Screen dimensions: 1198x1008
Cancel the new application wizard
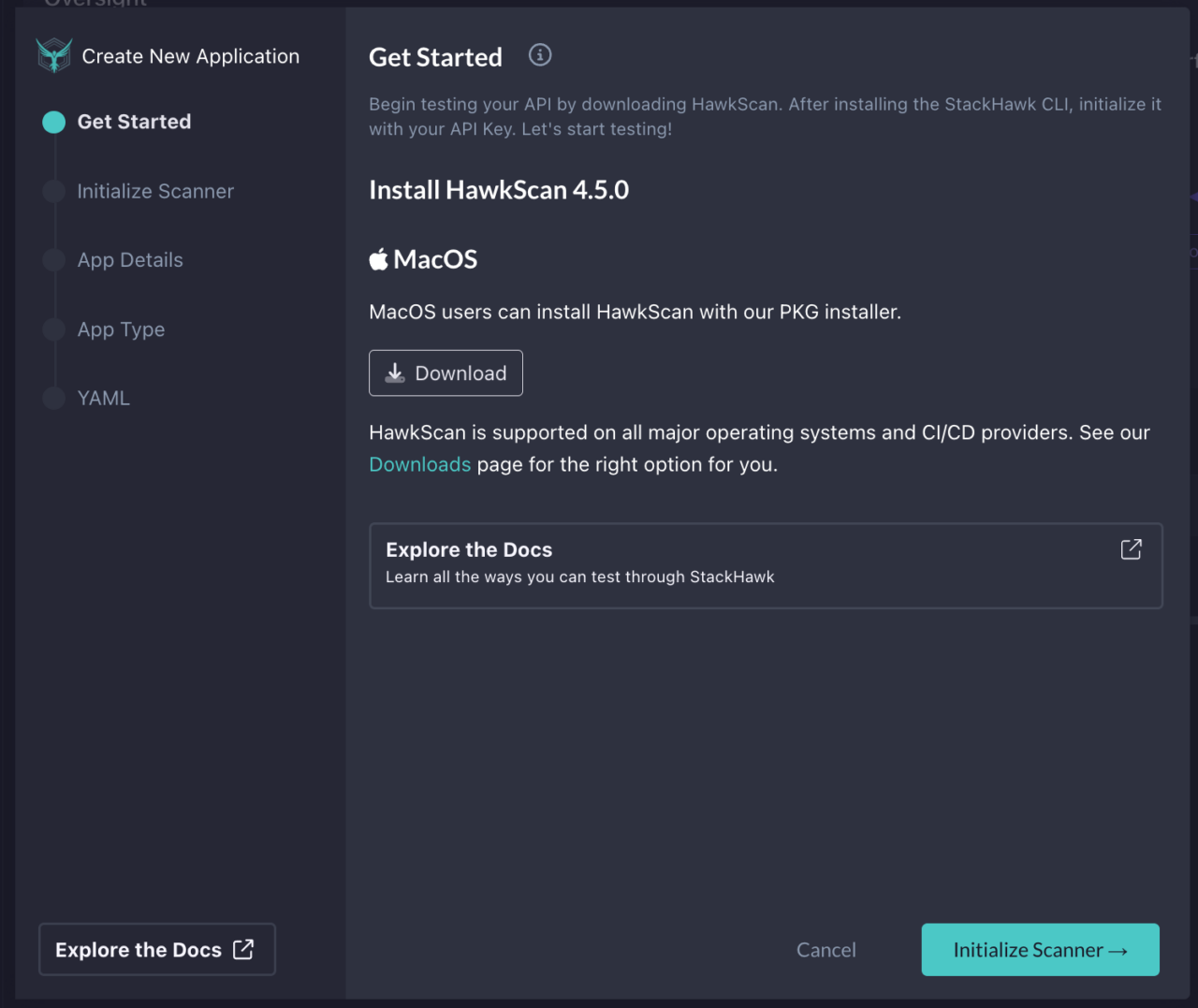click(825, 950)
